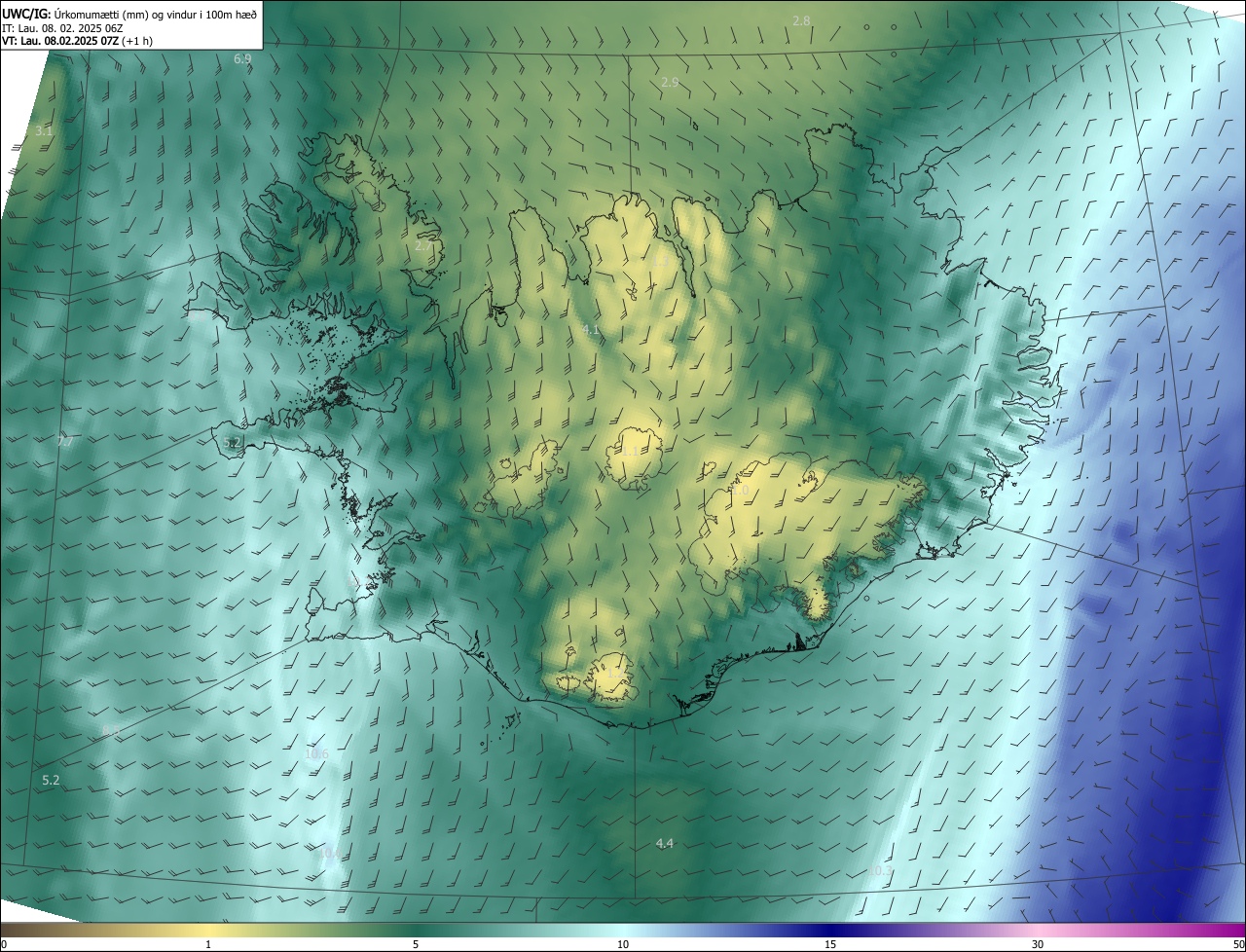1246x952 pixels.
Task: Click the 6.9 value label on the map
Action: click(242, 59)
